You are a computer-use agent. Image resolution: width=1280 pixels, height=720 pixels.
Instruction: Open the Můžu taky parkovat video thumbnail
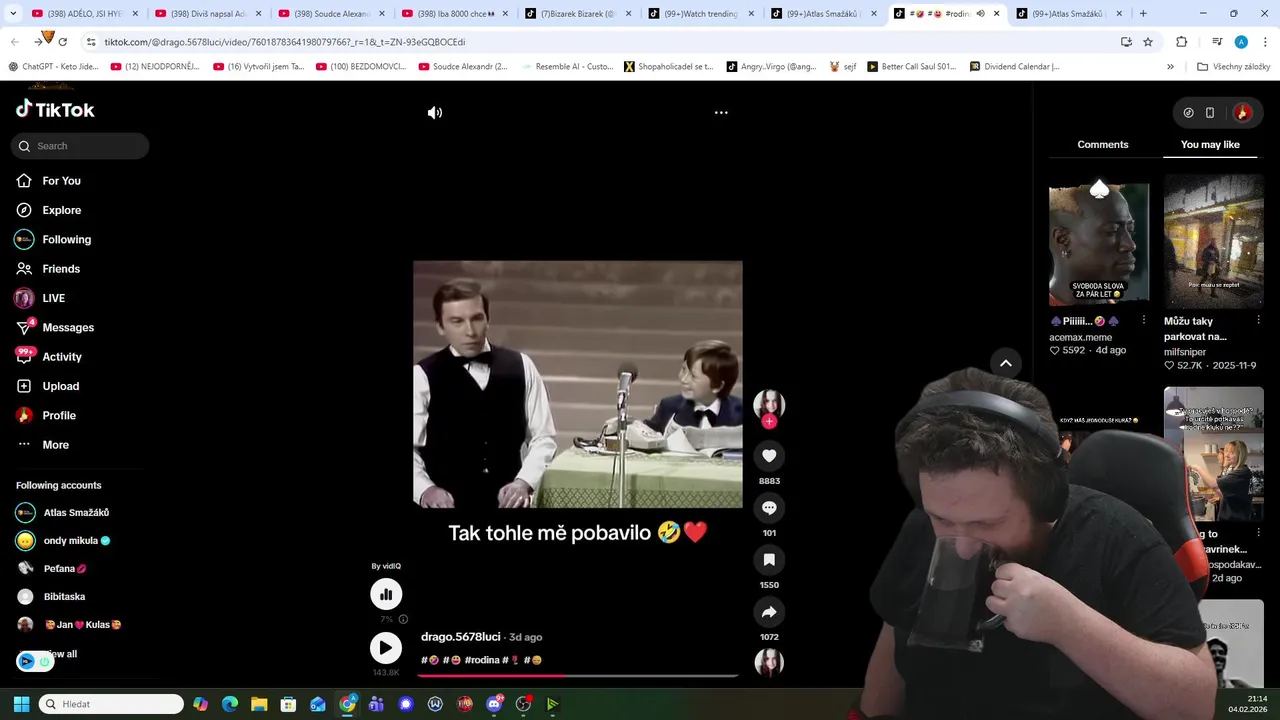click(1214, 242)
